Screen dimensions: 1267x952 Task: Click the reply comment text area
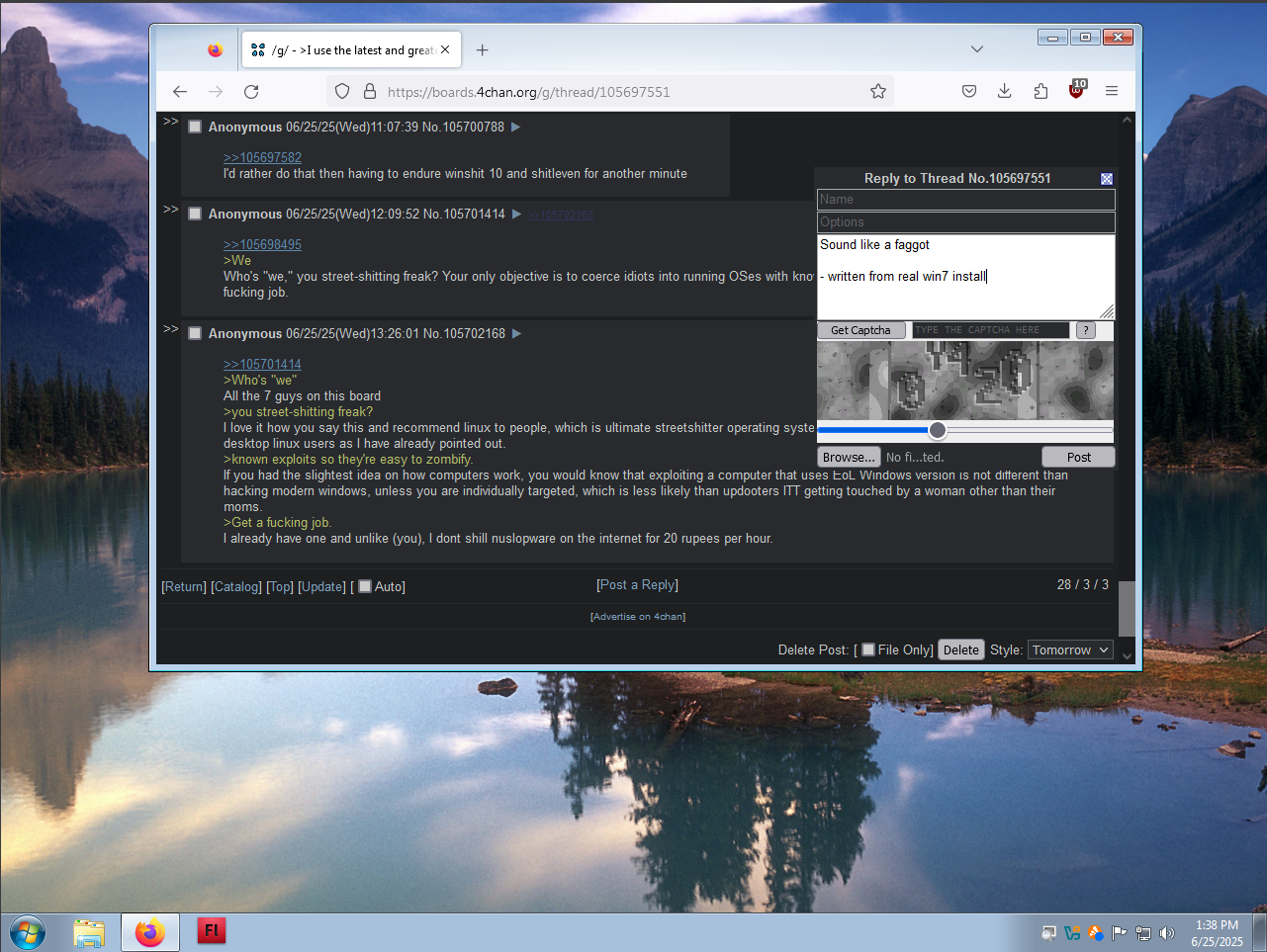click(966, 277)
